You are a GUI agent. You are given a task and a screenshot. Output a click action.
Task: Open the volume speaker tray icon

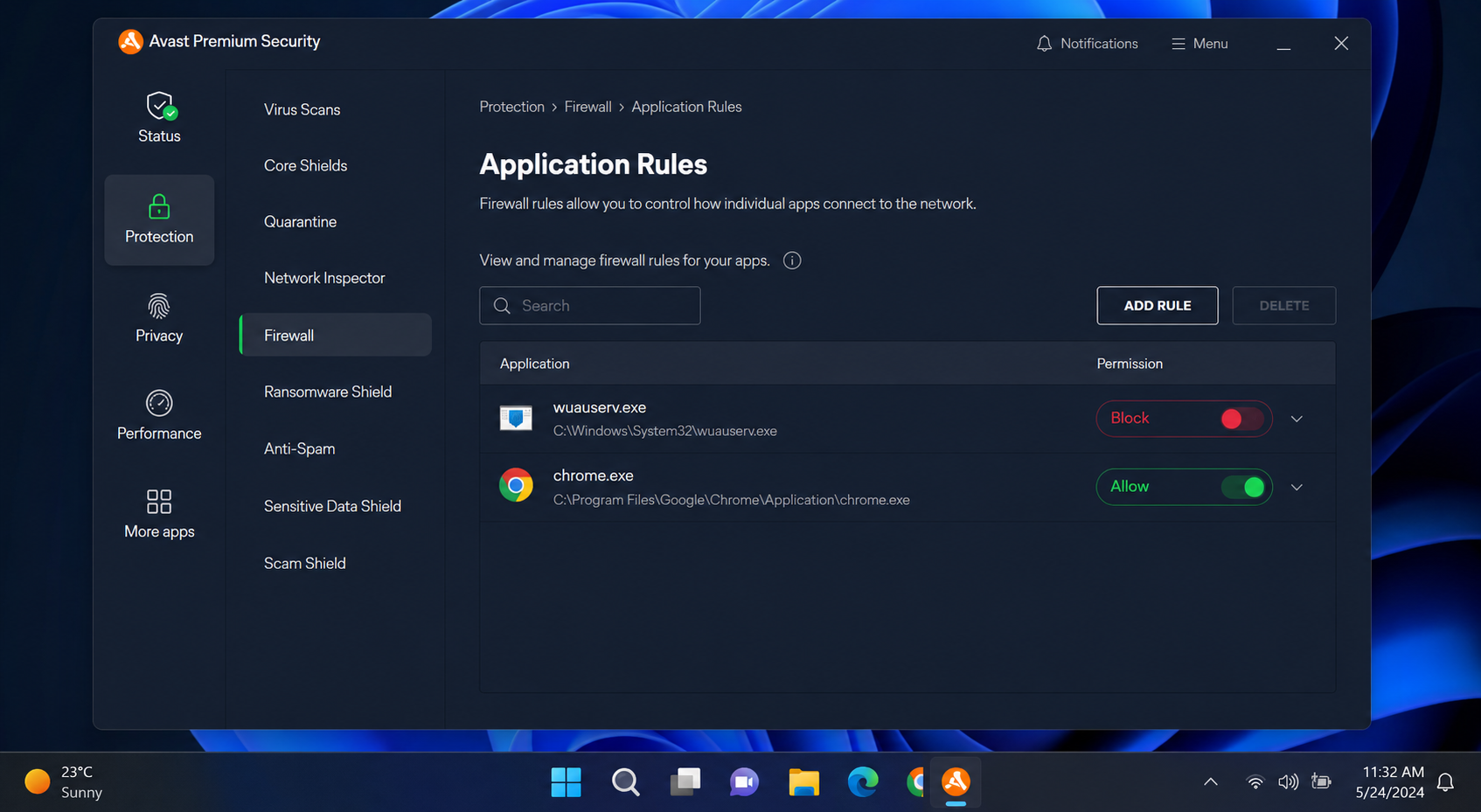pos(1288,782)
